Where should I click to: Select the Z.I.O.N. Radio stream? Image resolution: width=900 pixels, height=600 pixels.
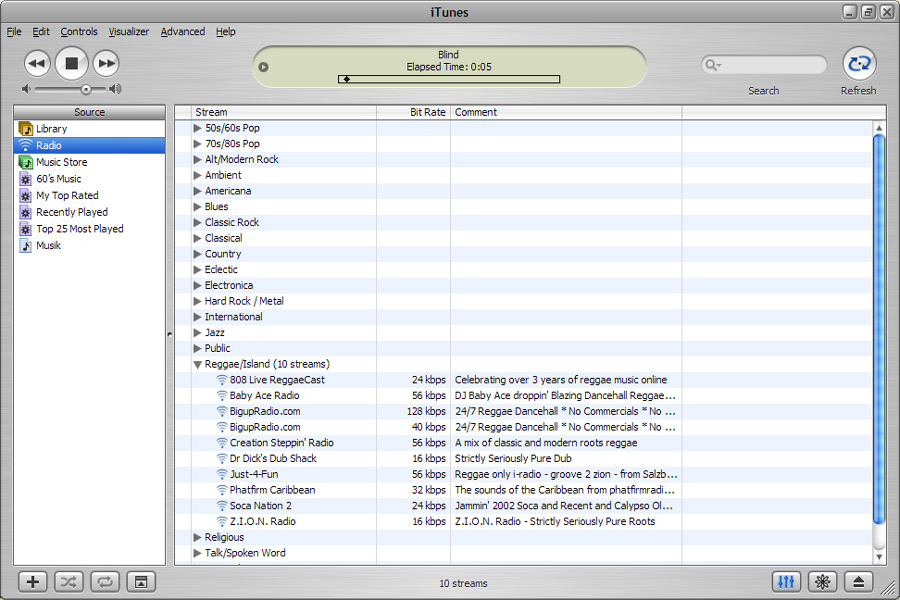[x=523, y=521]
